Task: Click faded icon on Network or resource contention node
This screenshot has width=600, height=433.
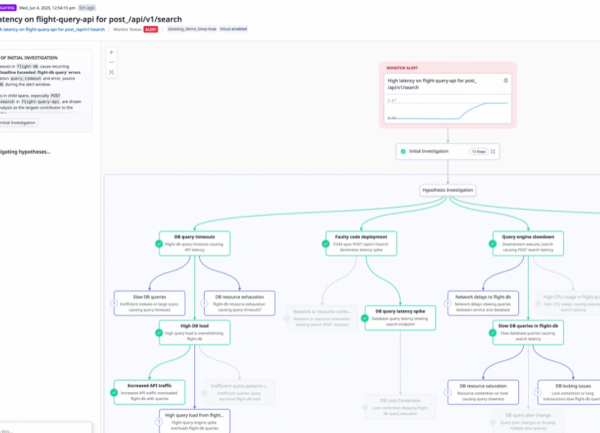Action: (287, 318)
